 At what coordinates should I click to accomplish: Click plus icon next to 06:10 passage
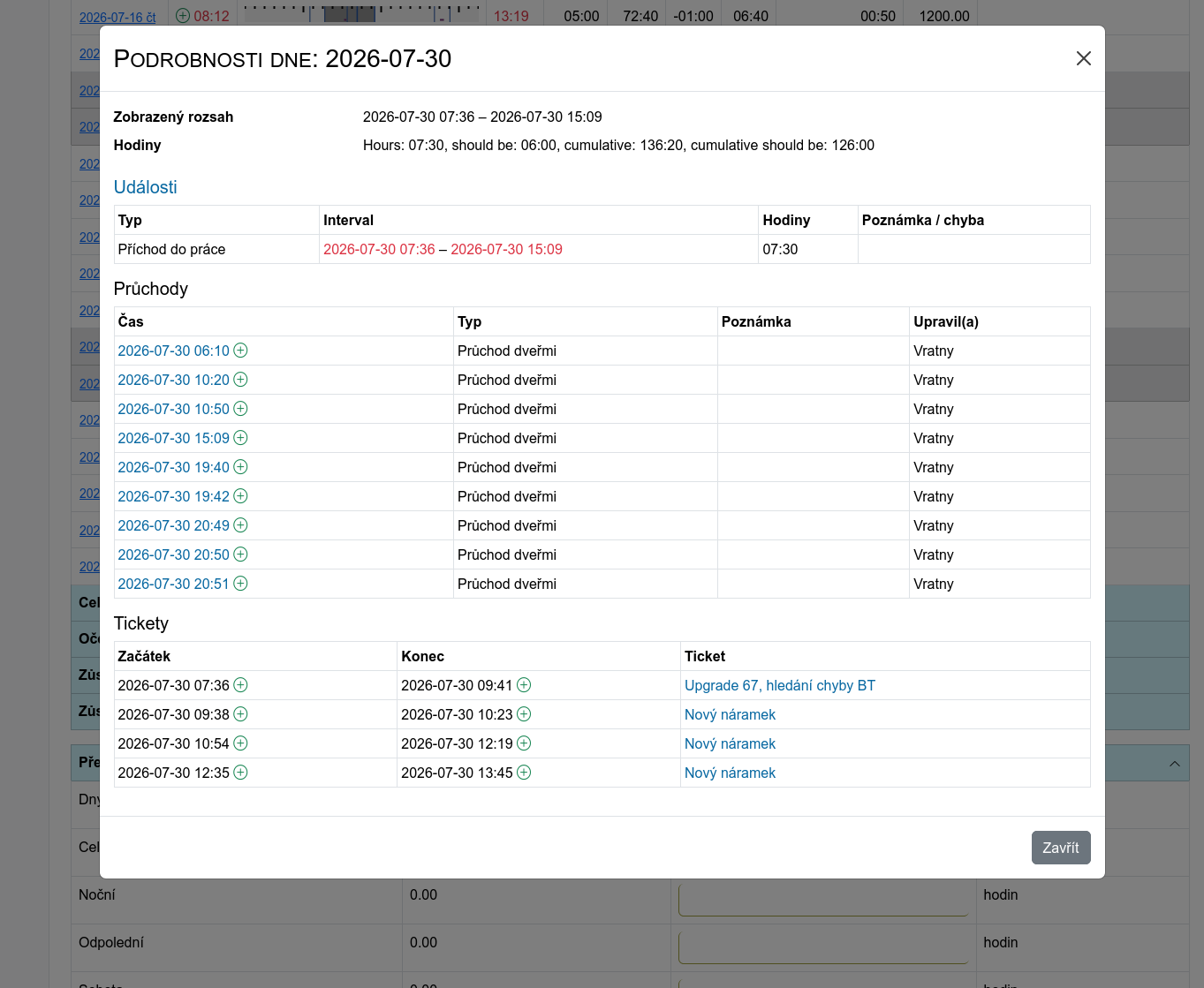[240, 351]
